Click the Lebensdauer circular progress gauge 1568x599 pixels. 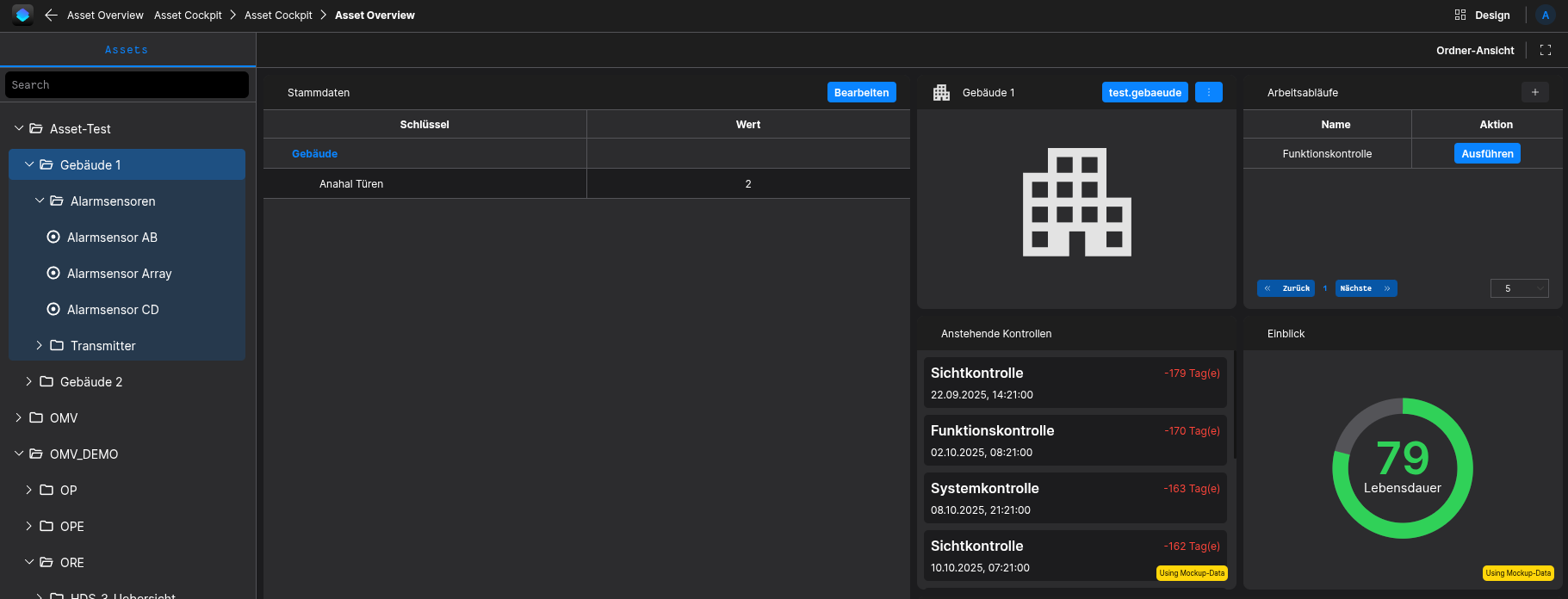pyautogui.click(x=1403, y=468)
